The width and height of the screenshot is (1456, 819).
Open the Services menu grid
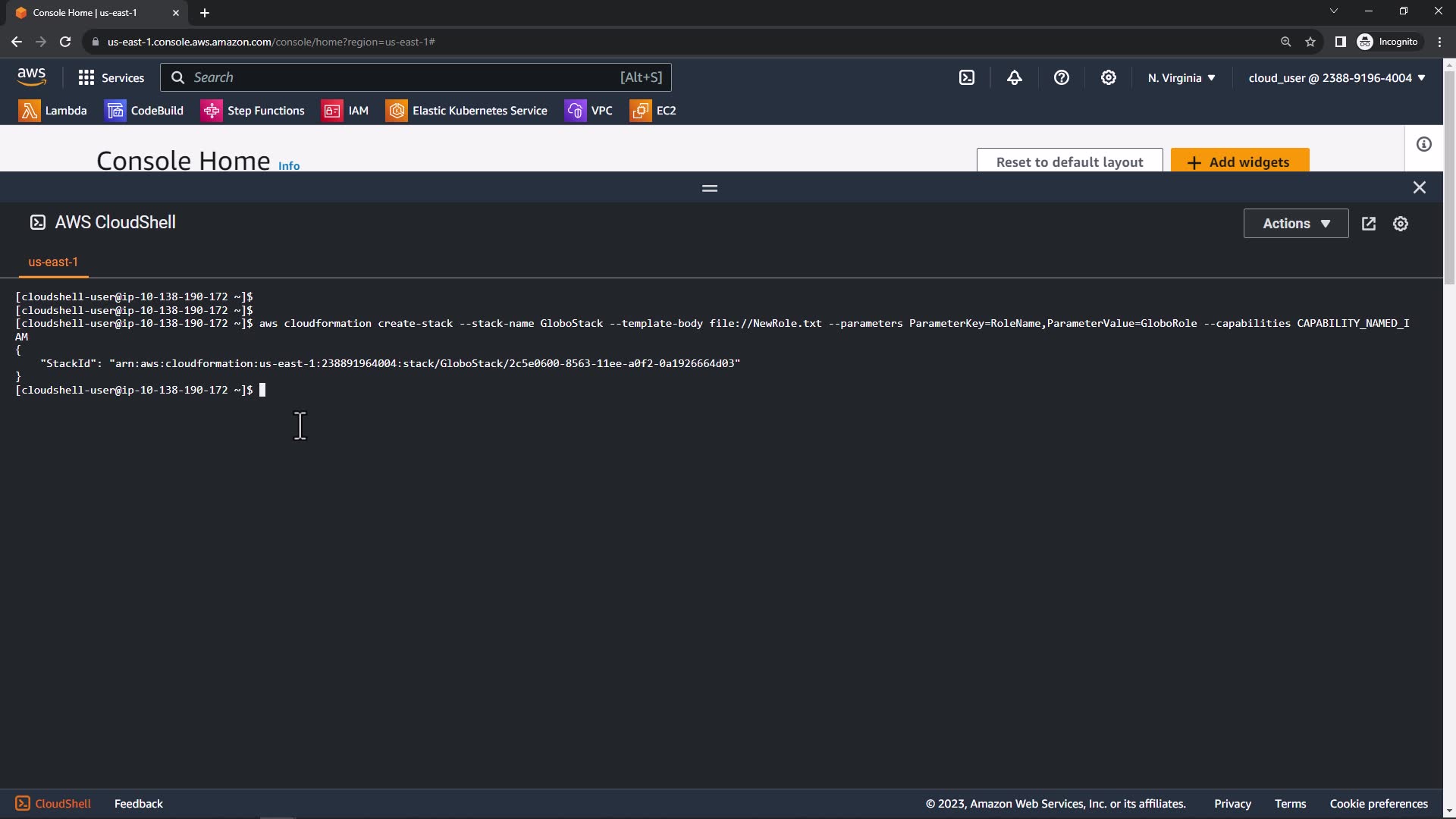[x=111, y=77]
